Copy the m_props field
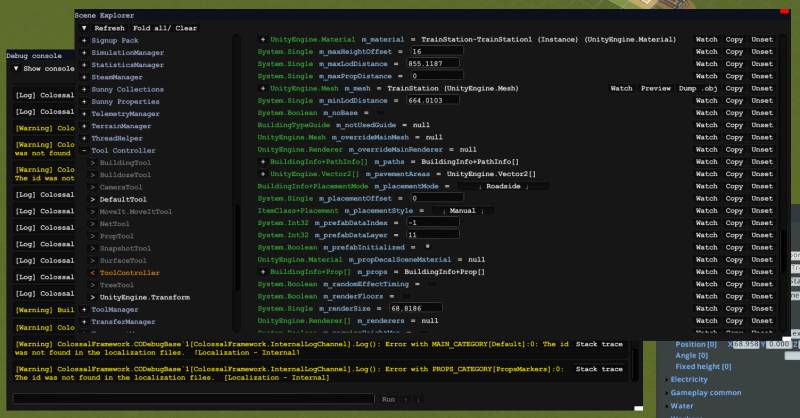The height and width of the screenshot is (418, 800). (x=734, y=272)
